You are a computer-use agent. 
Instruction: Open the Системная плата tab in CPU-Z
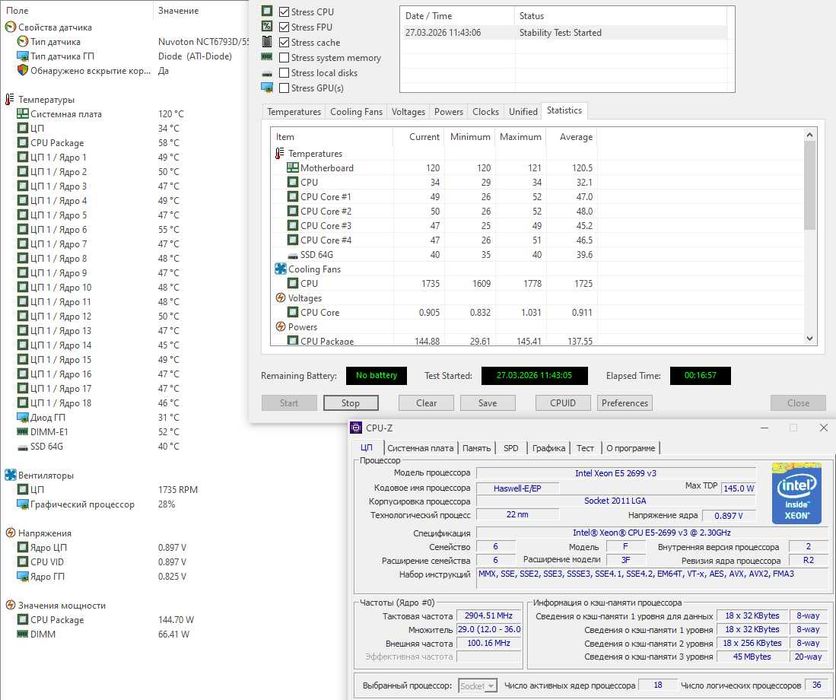coord(420,448)
